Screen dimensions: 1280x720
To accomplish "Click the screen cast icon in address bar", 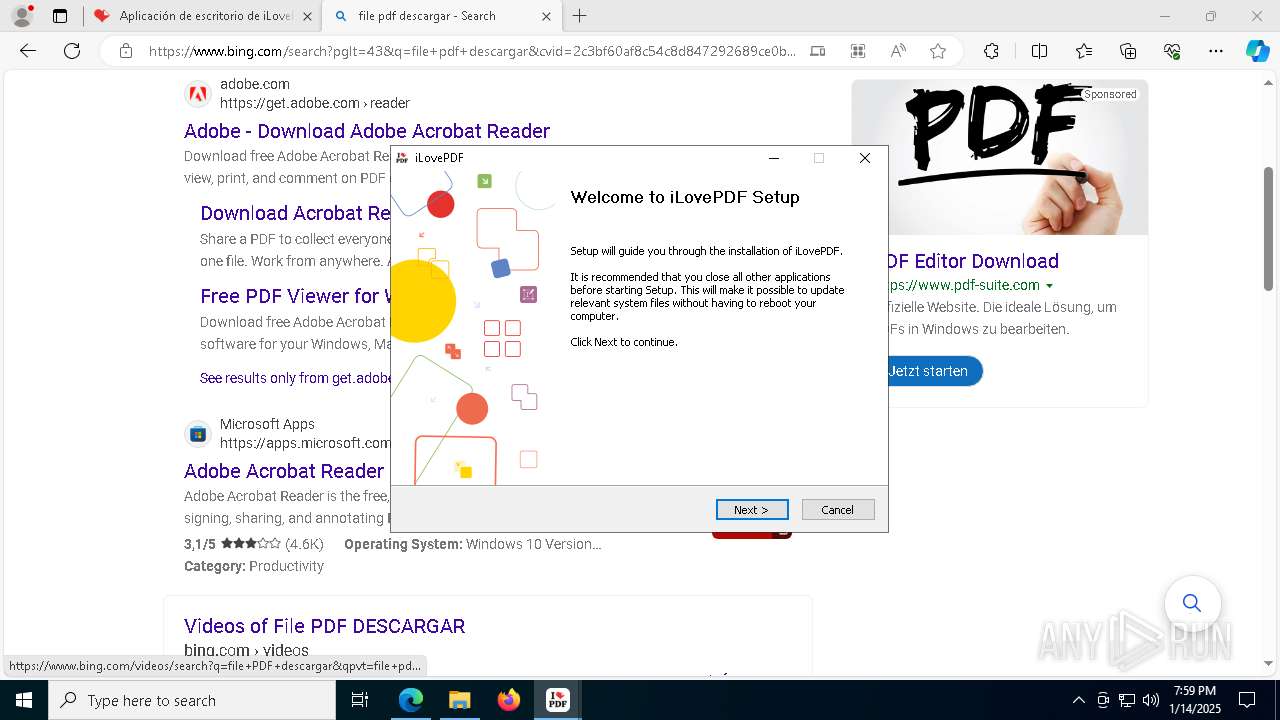I will coord(817,51).
